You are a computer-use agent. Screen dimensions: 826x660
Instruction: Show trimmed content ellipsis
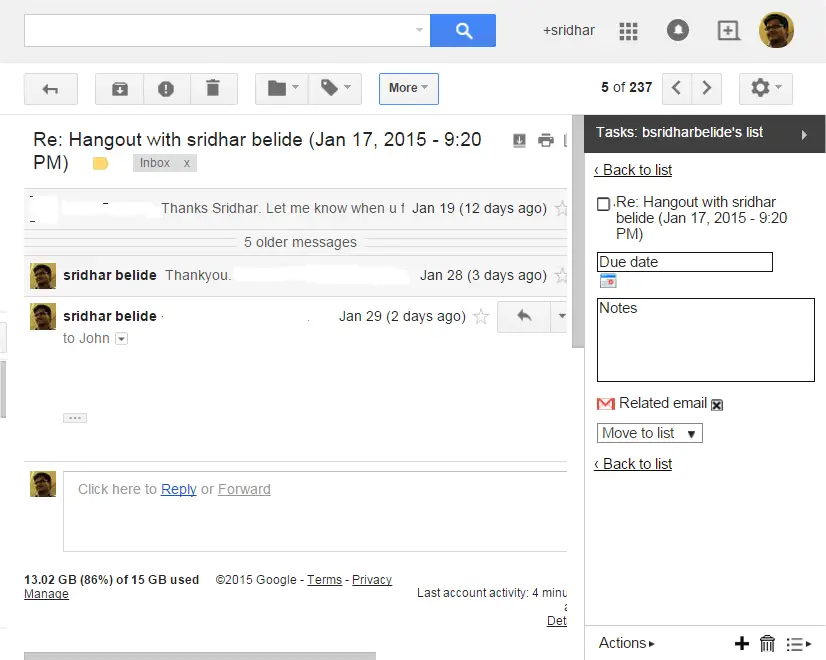click(x=75, y=418)
